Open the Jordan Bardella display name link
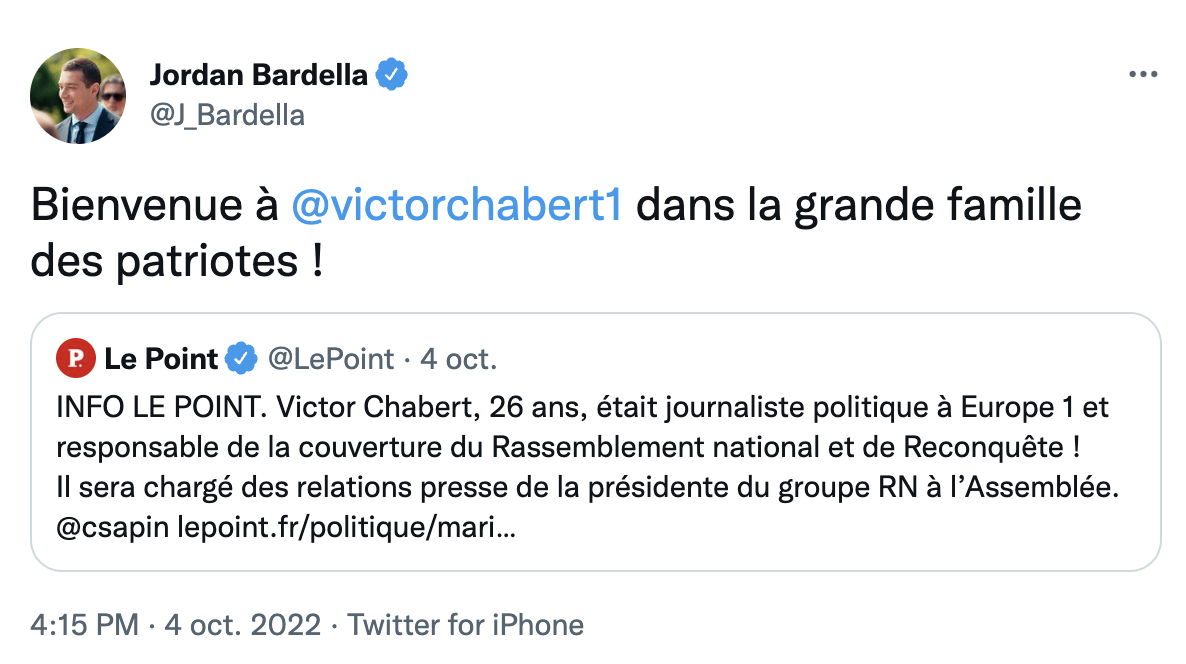The height and width of the screenshot is (664, 1186). [258, 75]
